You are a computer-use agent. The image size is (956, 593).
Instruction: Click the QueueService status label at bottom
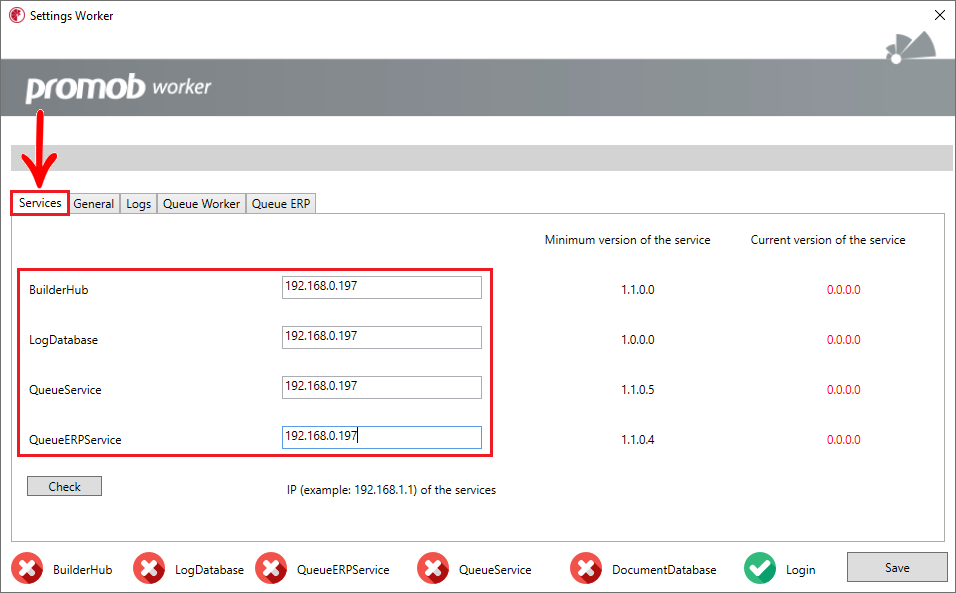click(495, 569)
